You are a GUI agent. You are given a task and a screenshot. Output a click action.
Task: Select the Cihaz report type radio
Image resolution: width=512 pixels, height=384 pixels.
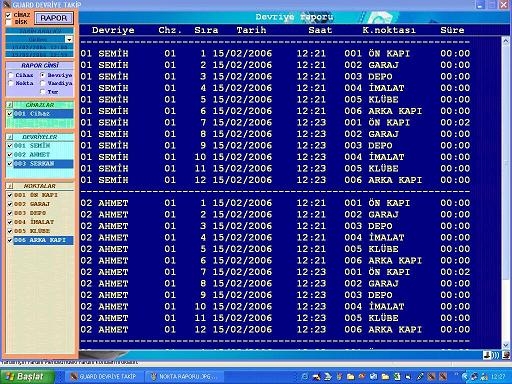coord(11,75)
